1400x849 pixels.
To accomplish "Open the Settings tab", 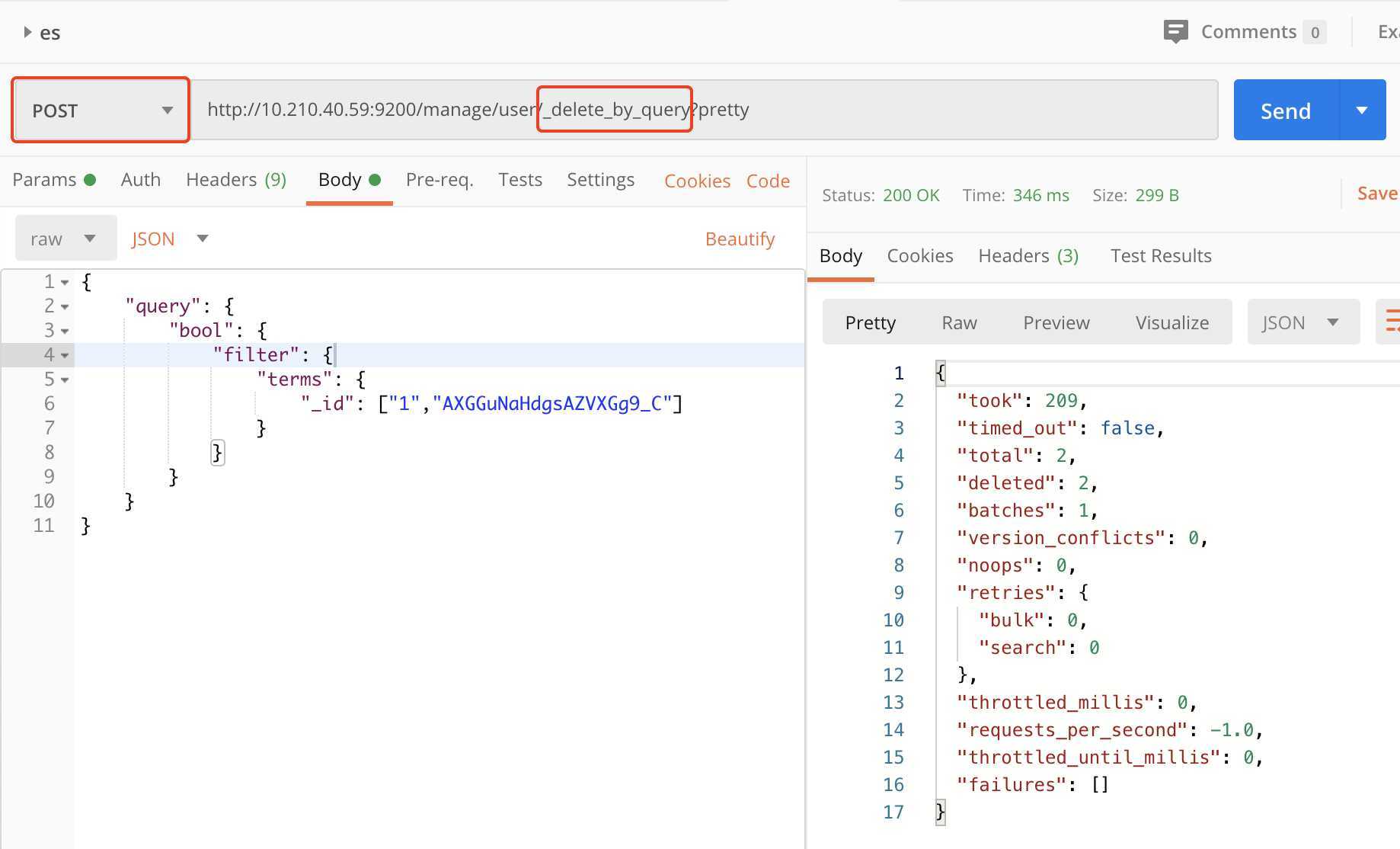I will (x=600, y=180).
